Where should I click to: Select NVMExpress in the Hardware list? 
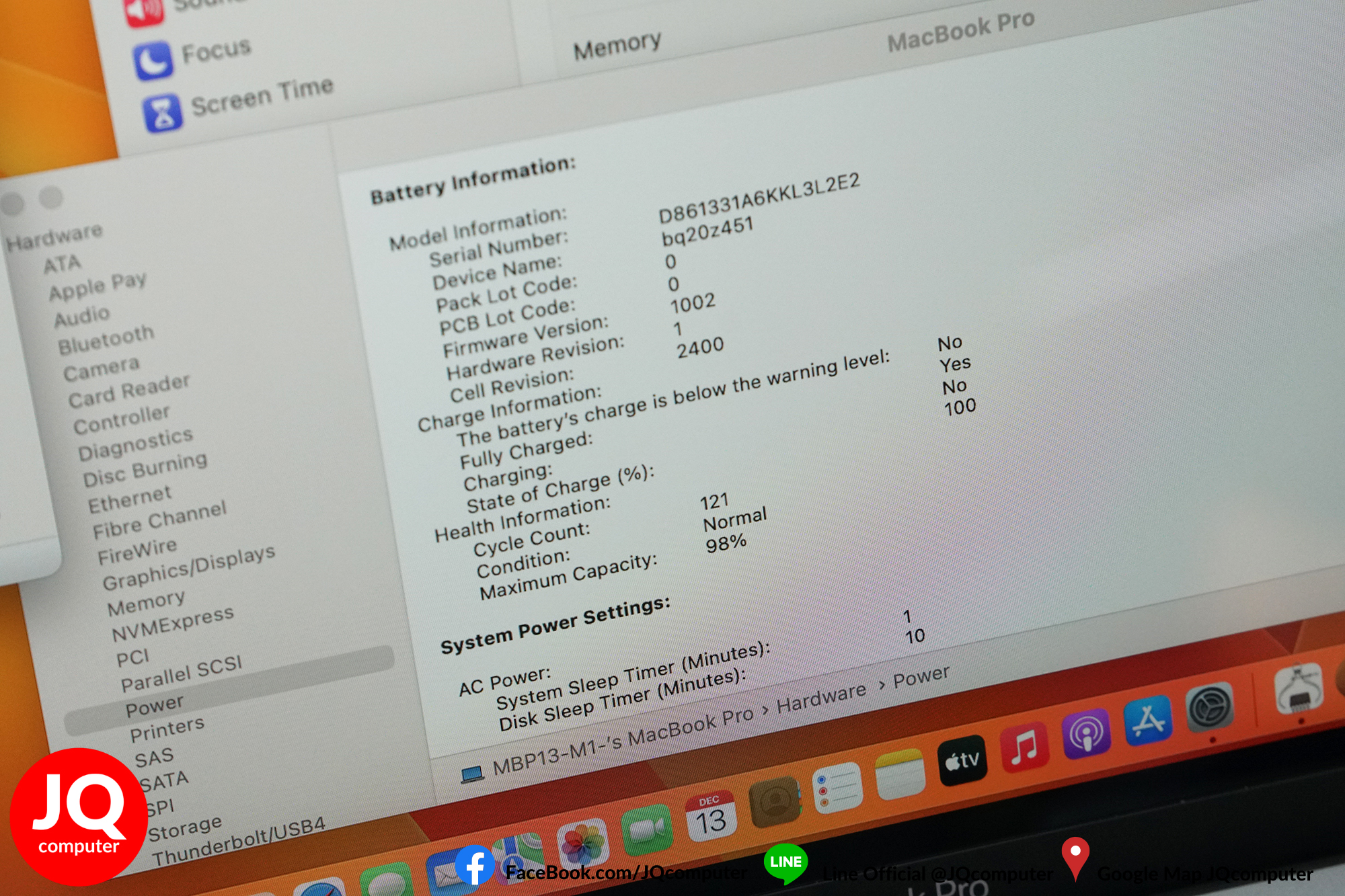pos(173,624)
